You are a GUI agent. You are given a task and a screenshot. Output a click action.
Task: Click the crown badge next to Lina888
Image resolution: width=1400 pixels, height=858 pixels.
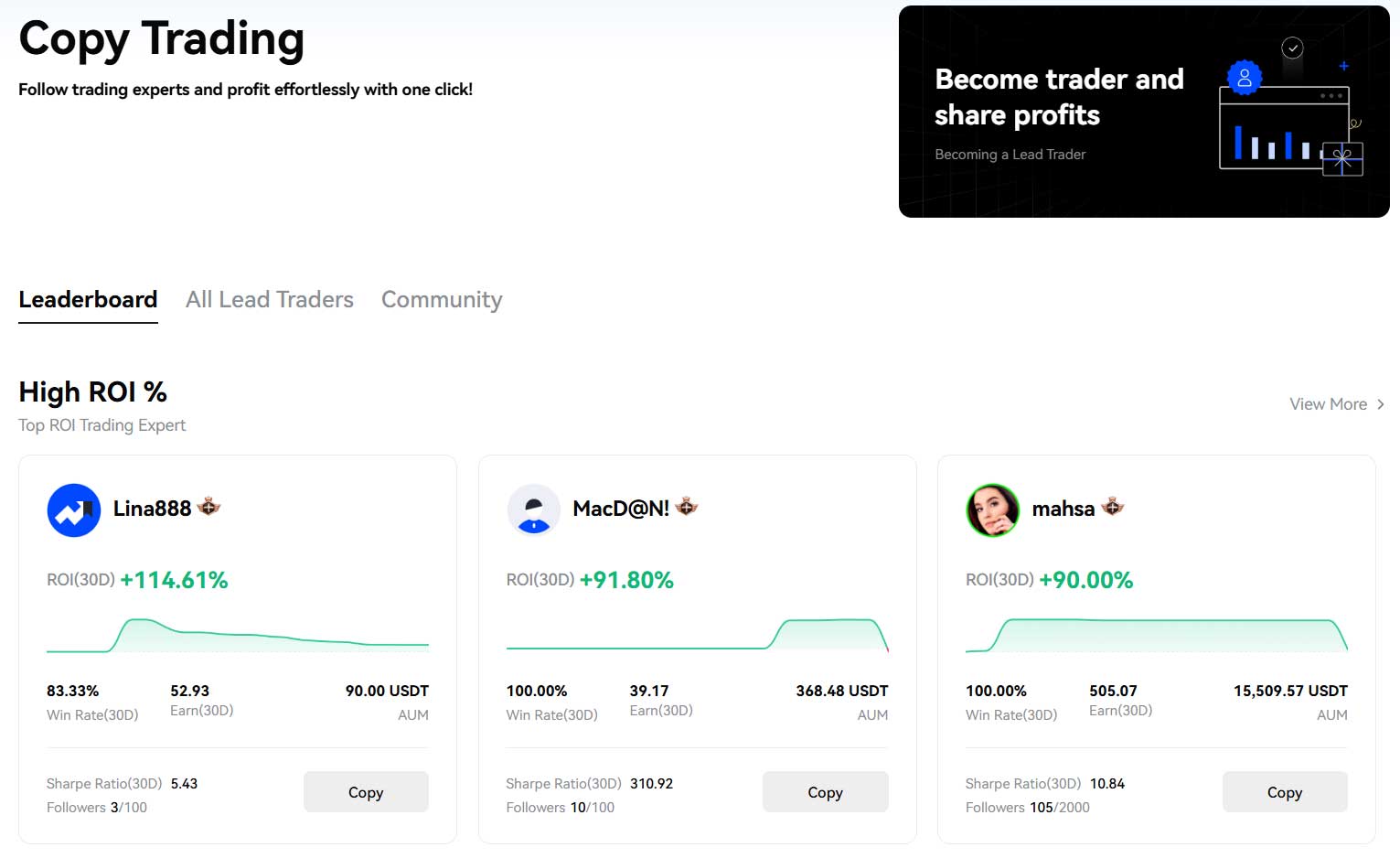pyautogui.click(x=208, y=506)
